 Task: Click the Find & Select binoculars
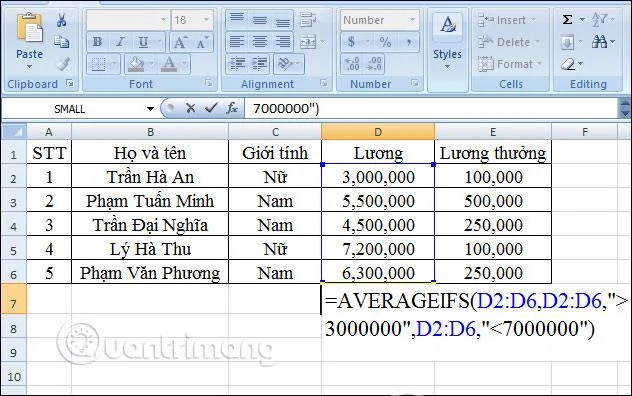tap(600, 42)
